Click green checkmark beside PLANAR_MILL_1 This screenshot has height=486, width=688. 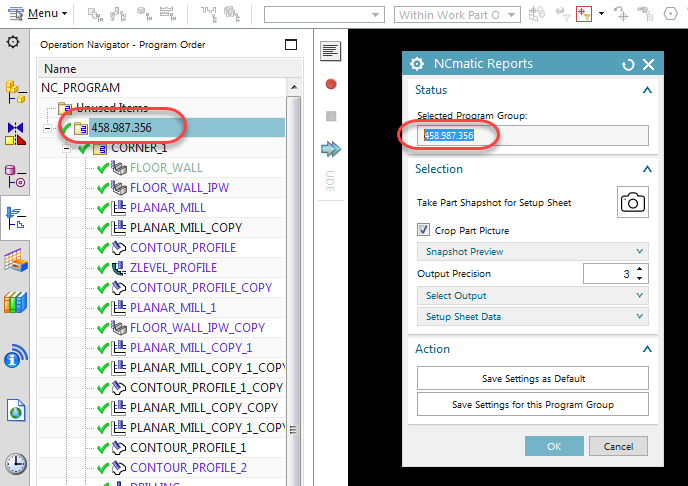[x=103, y=308]
